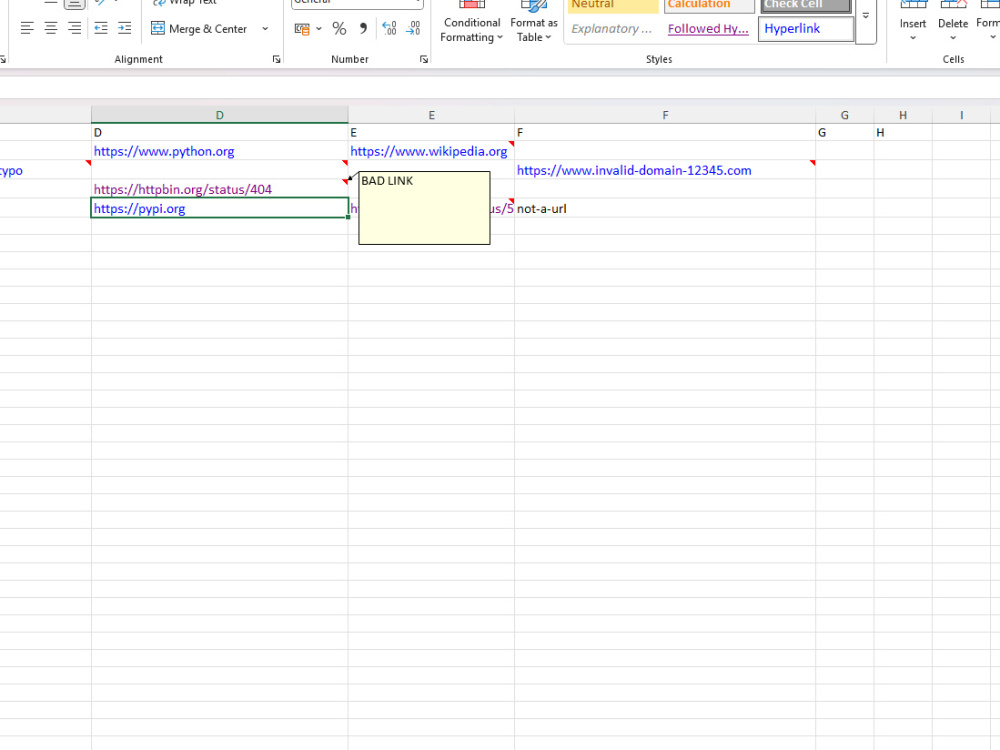Select column G header

click(x=844, y=115)
